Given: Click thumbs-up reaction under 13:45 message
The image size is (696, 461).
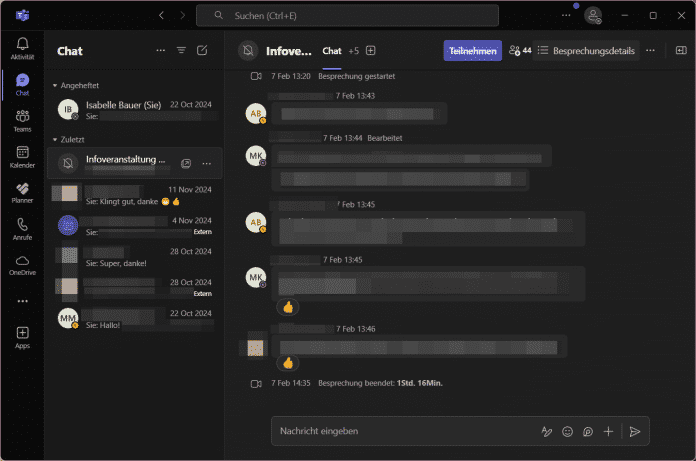Looking at the screenshot, I should tap(288, 307).
